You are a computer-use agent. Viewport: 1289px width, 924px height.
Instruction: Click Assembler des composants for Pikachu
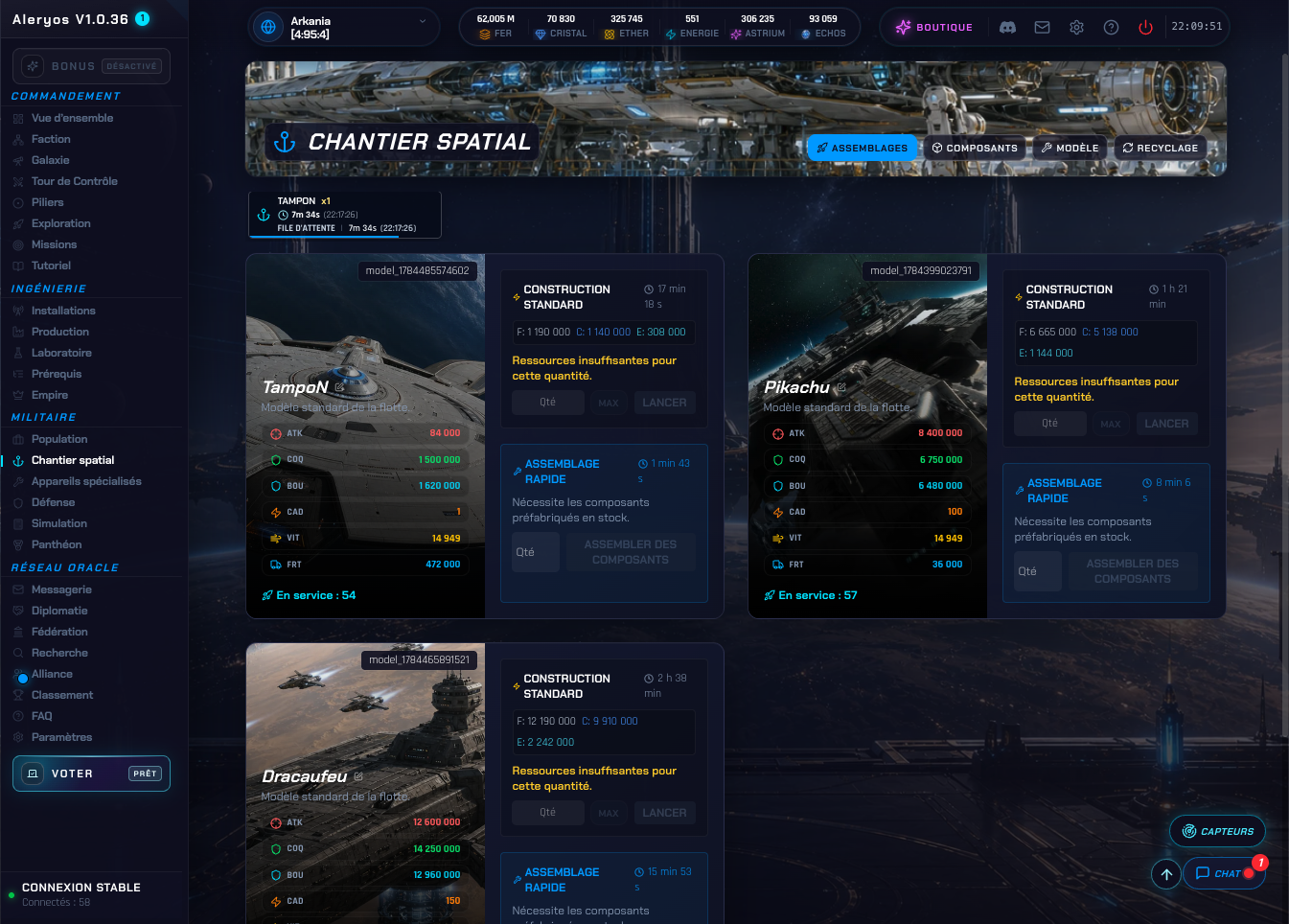pos(1133,571)
